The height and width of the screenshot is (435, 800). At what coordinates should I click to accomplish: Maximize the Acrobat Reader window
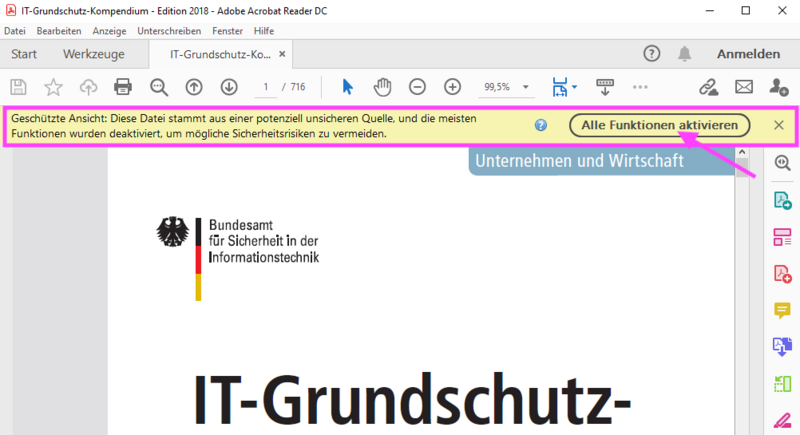coord(746,11)
